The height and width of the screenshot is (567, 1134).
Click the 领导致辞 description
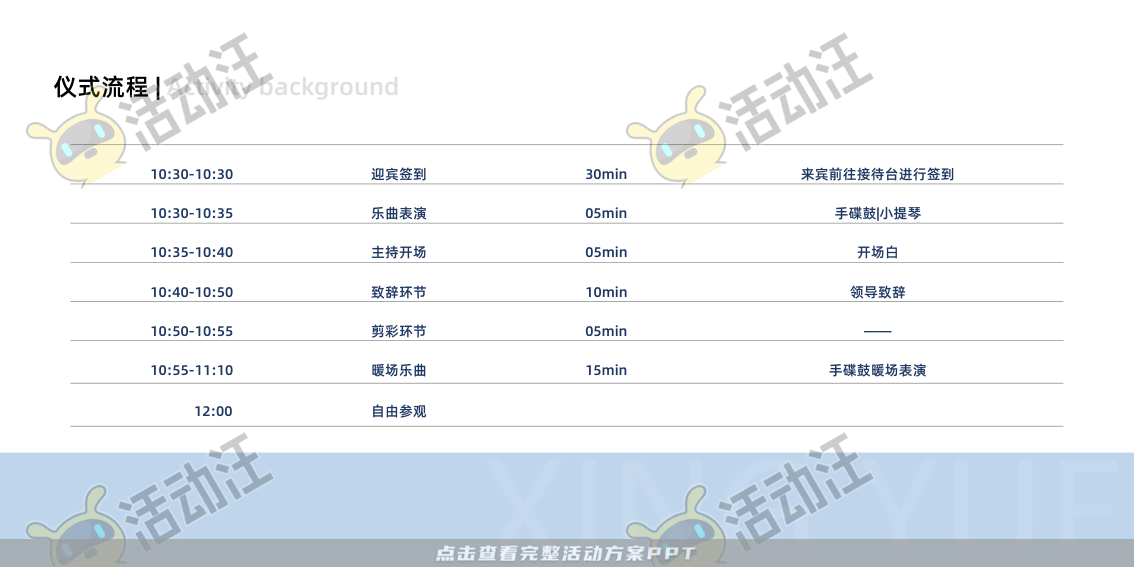[877, 292]
